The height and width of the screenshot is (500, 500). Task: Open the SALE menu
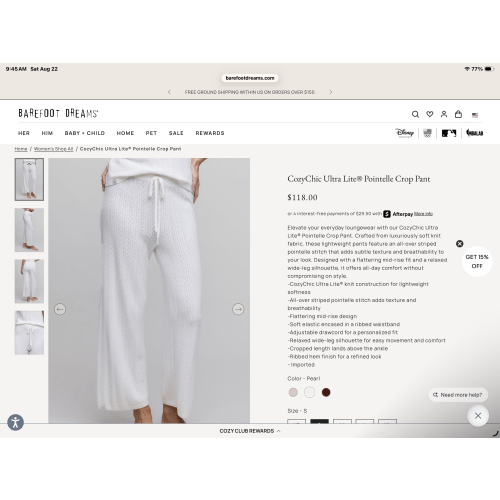[x=176, y=133]
